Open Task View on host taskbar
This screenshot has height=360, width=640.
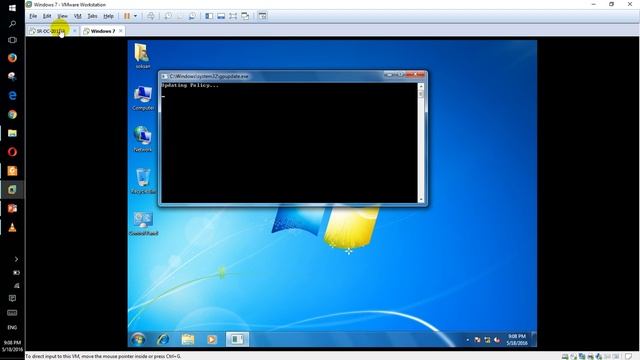pyautogui.click(x=12, y=40)
